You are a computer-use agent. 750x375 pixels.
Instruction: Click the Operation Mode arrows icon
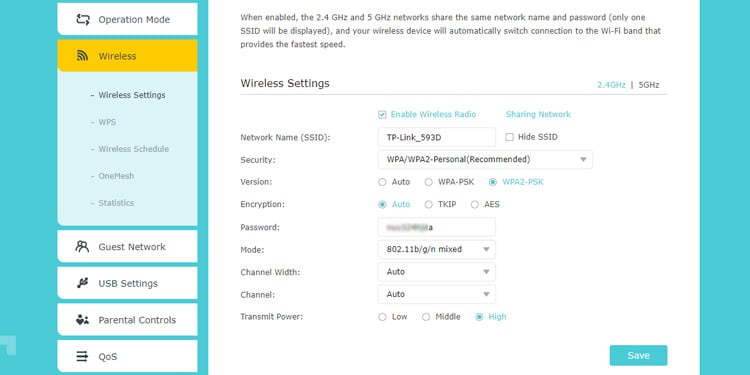83,20
